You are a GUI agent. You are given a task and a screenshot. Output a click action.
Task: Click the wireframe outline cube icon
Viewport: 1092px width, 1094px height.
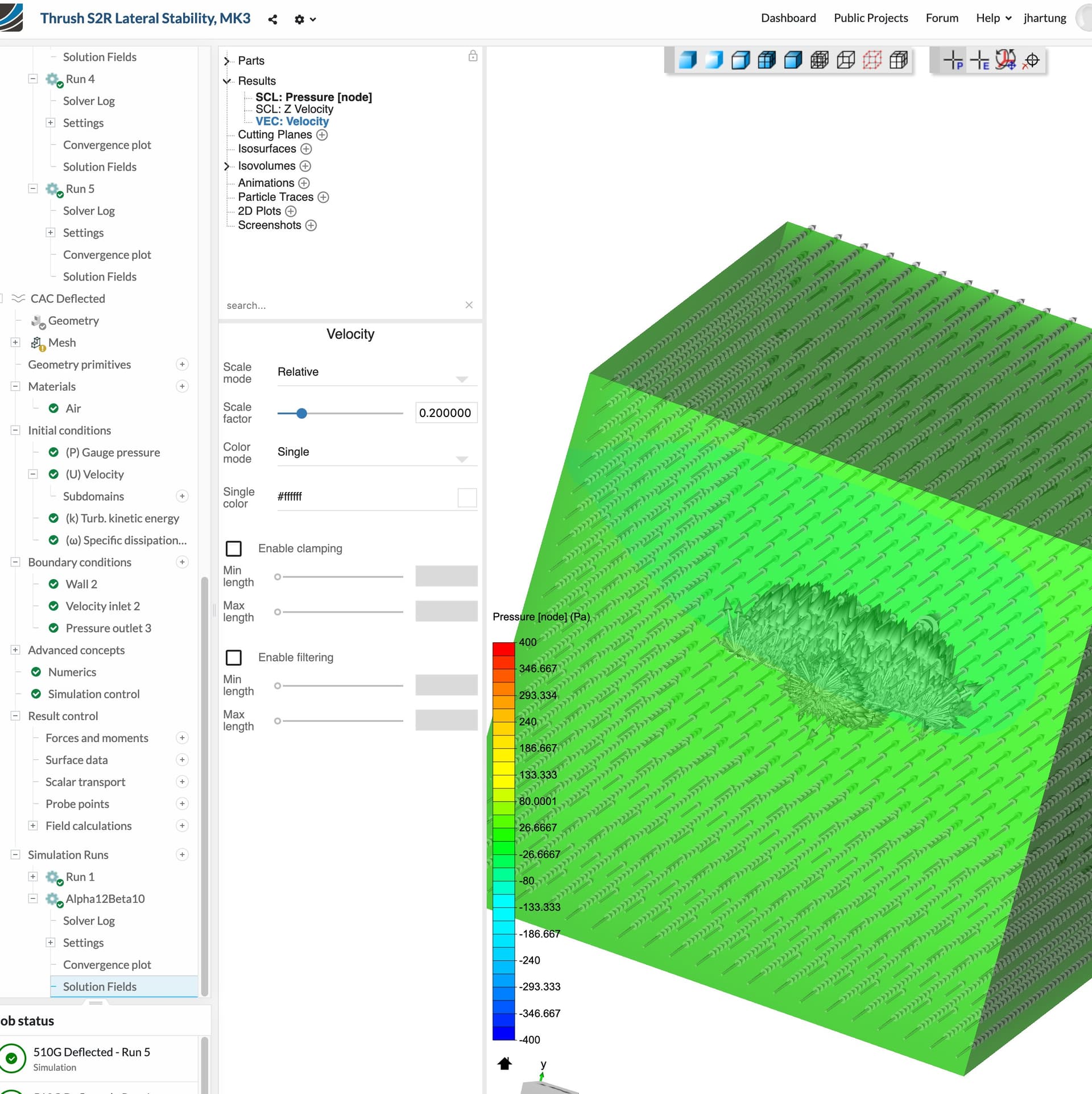[845, 60]
